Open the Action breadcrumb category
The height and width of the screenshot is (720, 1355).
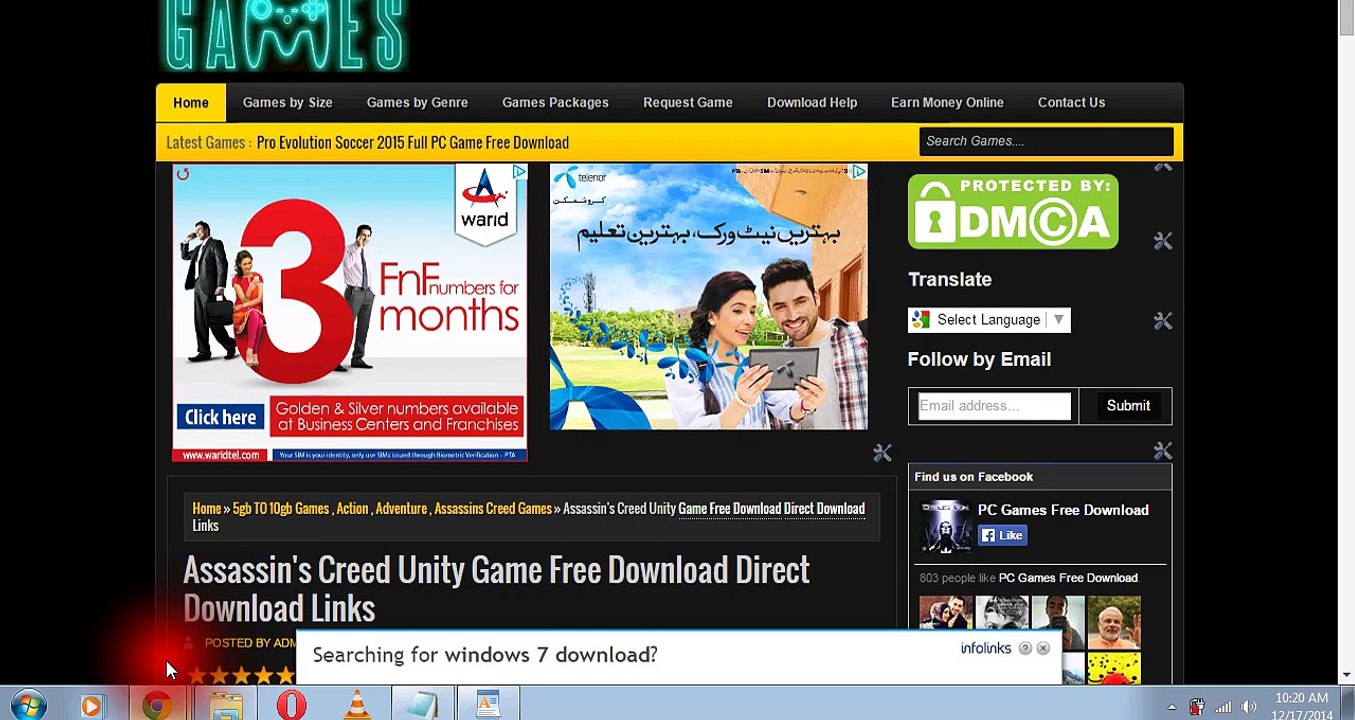coord(352,509)
